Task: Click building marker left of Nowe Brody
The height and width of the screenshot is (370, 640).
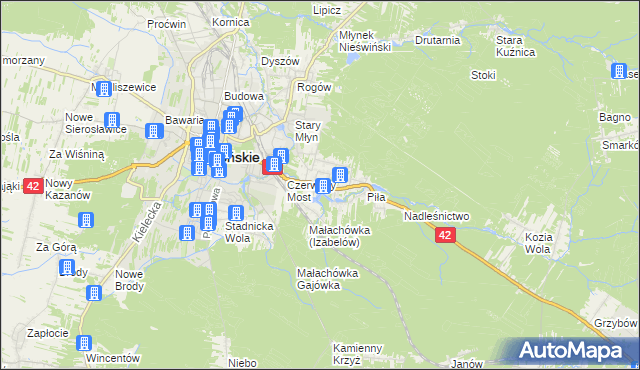Action: [x=94, y=293]
